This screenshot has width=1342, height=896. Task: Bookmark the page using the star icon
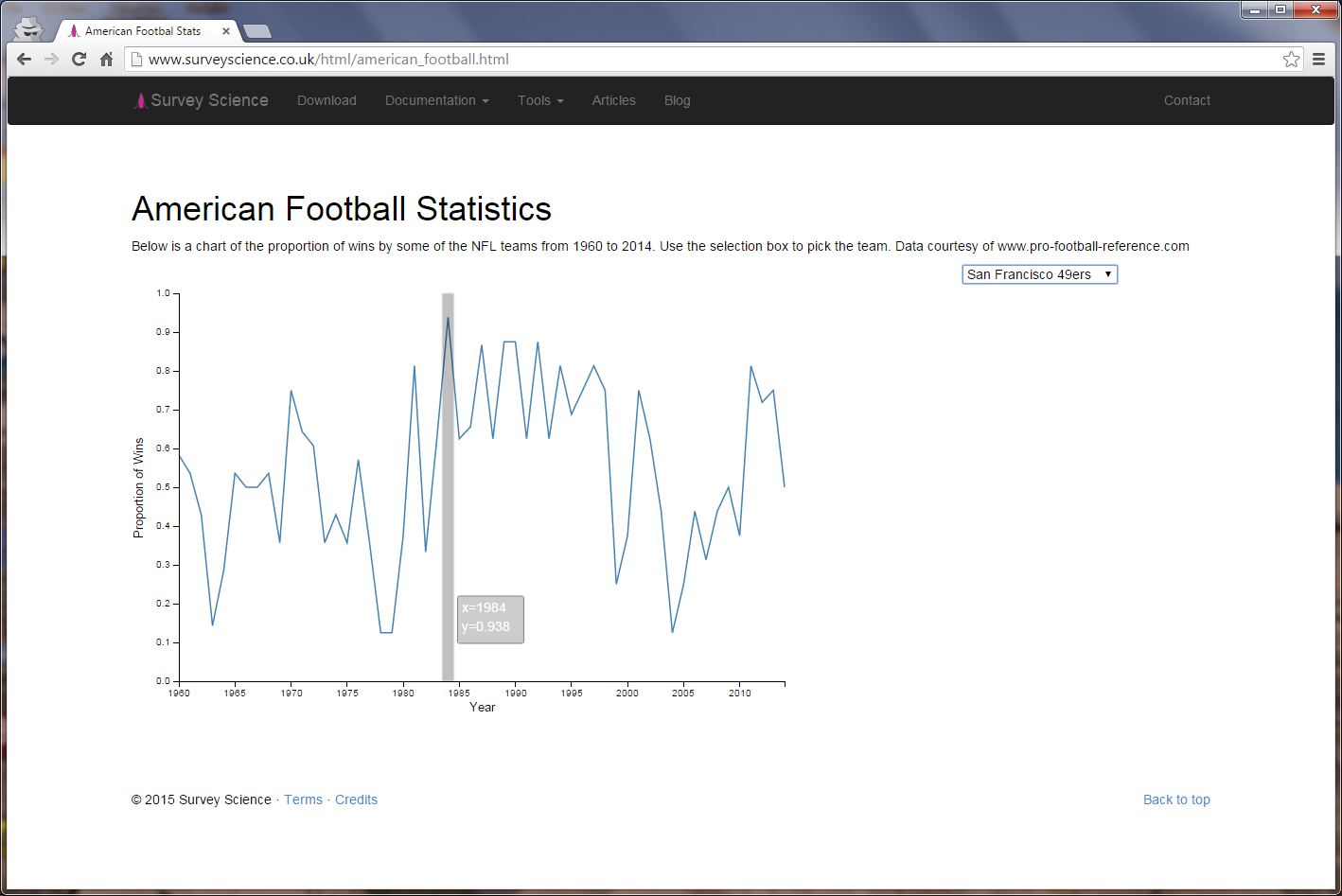coord(1291,59)
